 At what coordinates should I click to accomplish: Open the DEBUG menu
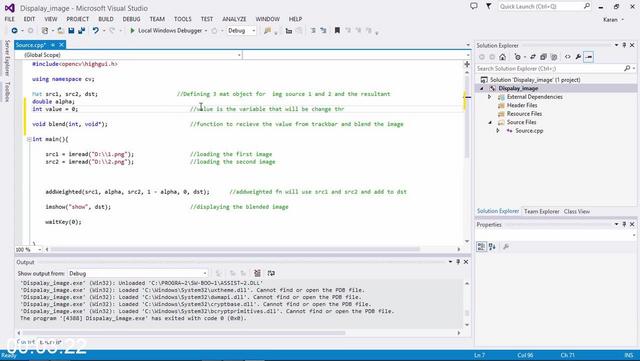point(131,19)
